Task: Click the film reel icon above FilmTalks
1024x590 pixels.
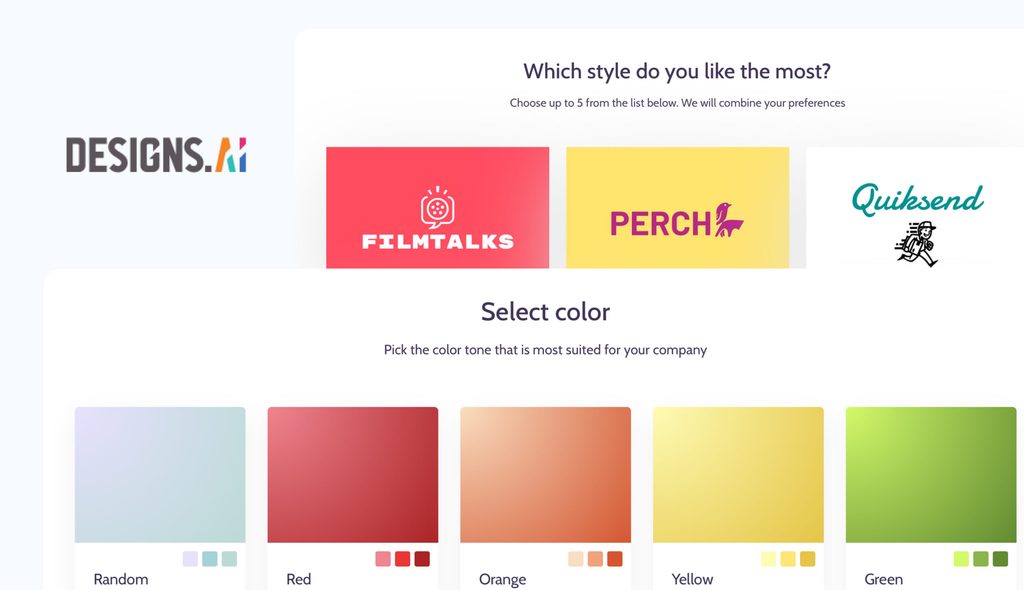Action: (x=437, y=207)
